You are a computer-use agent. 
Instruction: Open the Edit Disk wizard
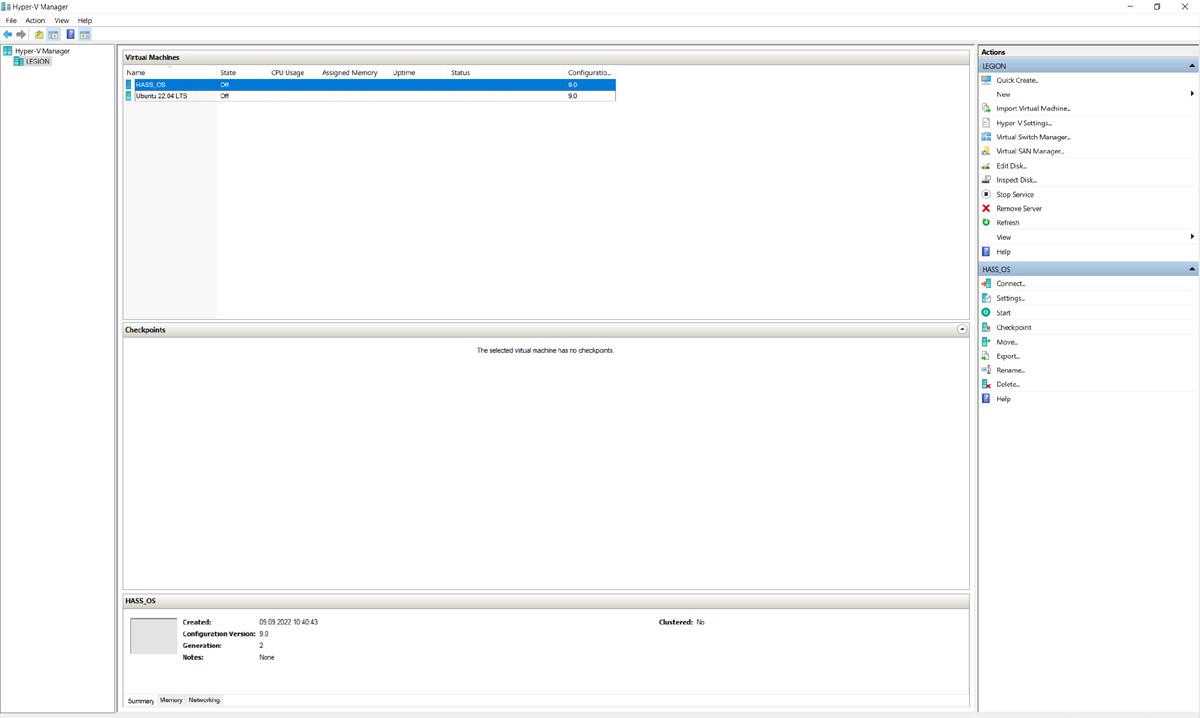coord(1011,166)
